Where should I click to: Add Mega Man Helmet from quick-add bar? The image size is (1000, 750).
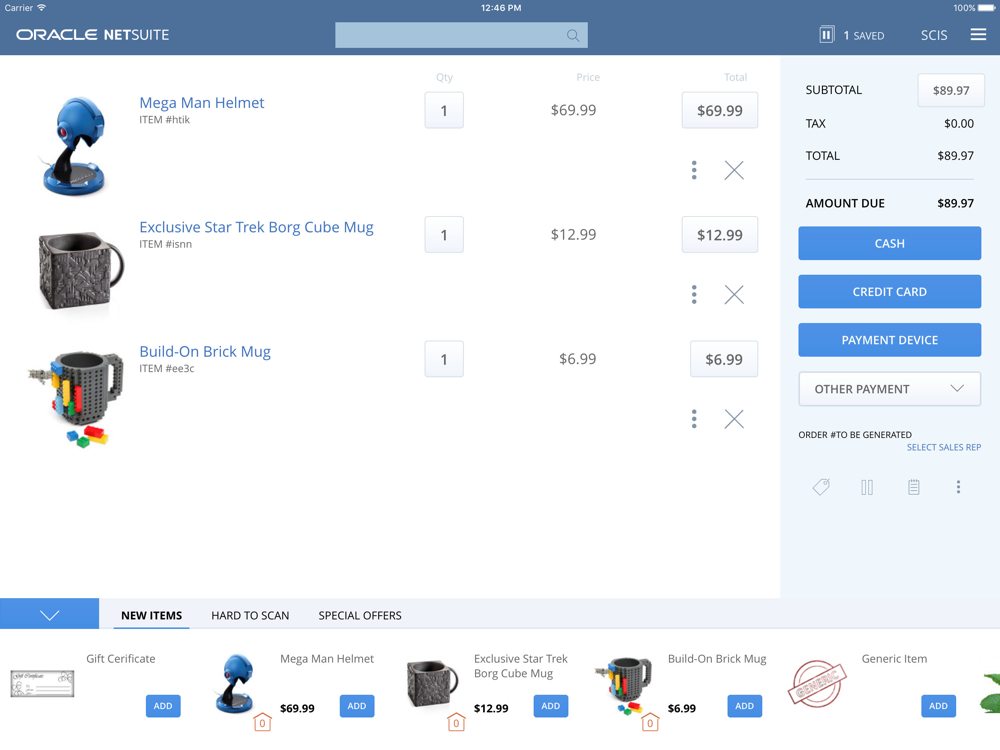[357, 706]
